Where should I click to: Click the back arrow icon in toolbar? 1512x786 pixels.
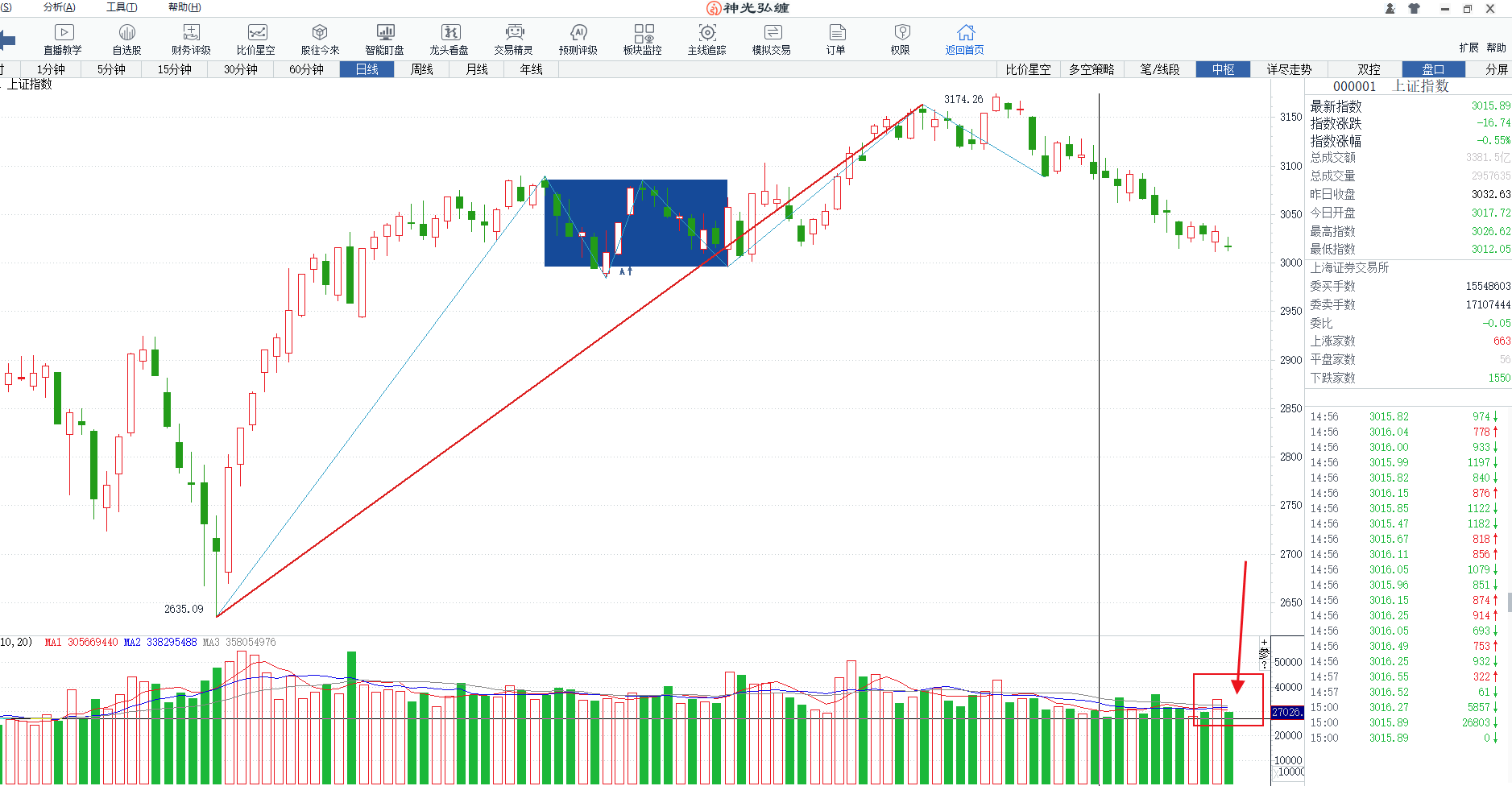point(7,39)
